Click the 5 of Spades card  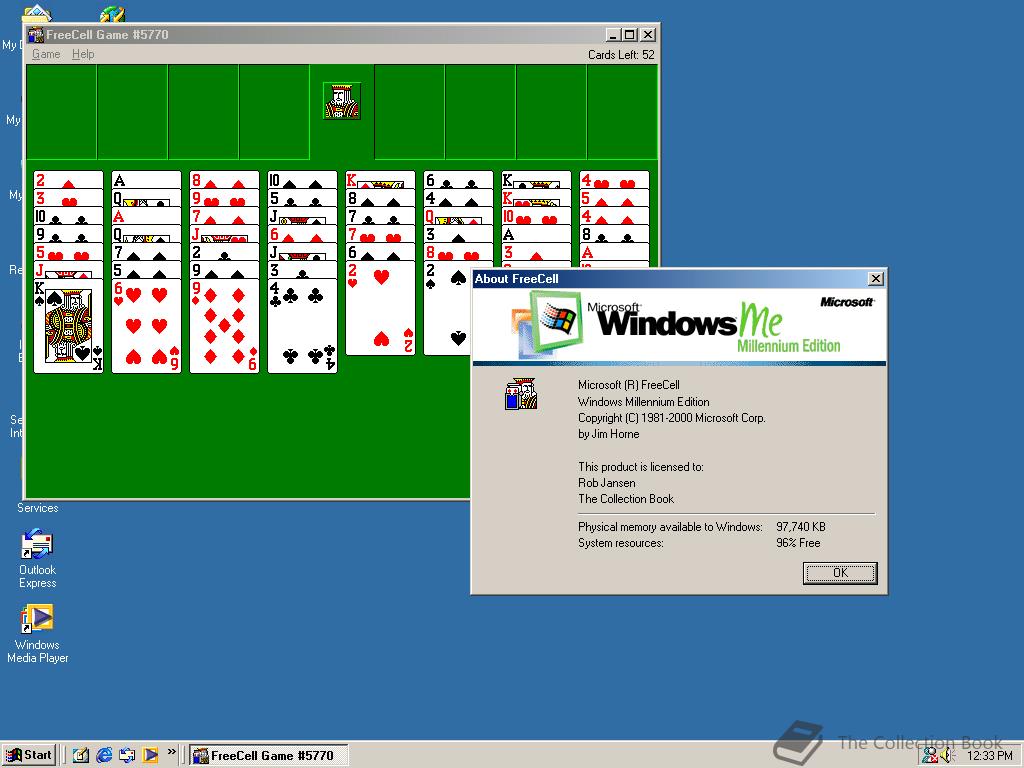(x=146, y=270)
